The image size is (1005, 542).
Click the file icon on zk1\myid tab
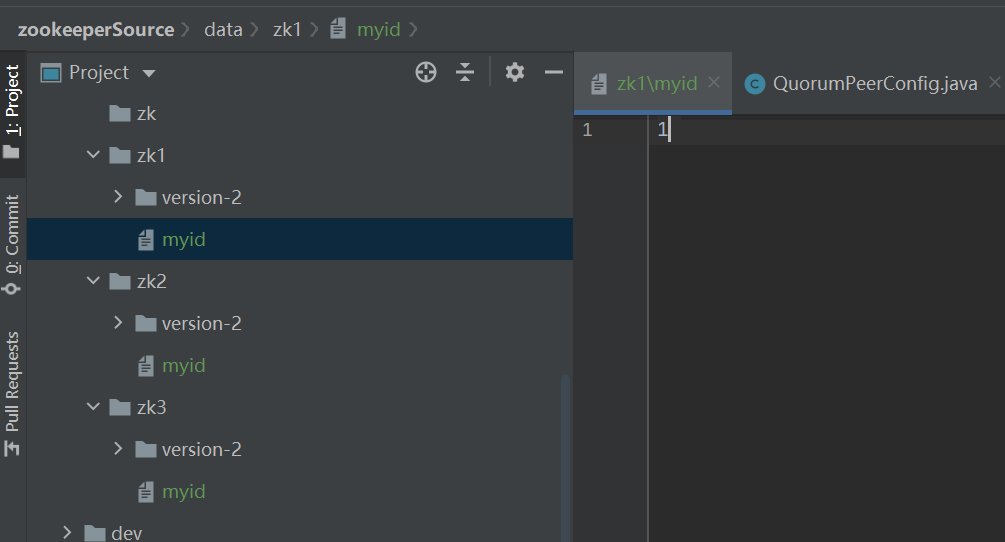[599, 84]
